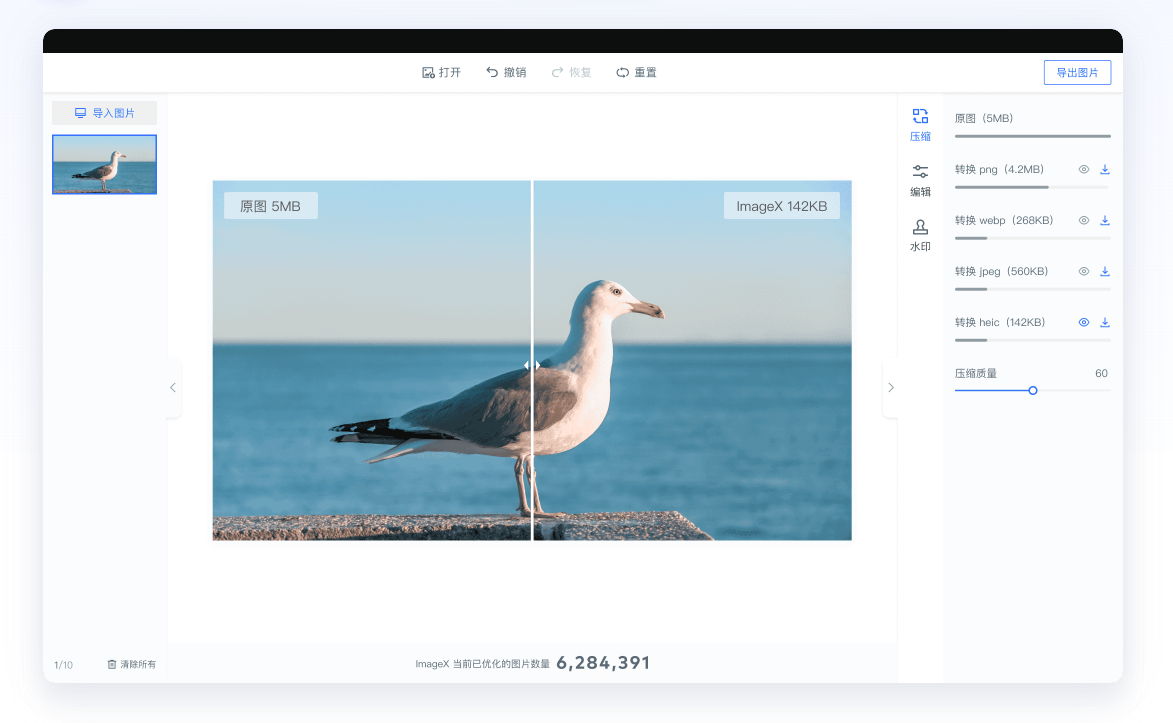Show webp conversion preview with eye icon
The image size is (1173, 723).
tap(1083, 221)
